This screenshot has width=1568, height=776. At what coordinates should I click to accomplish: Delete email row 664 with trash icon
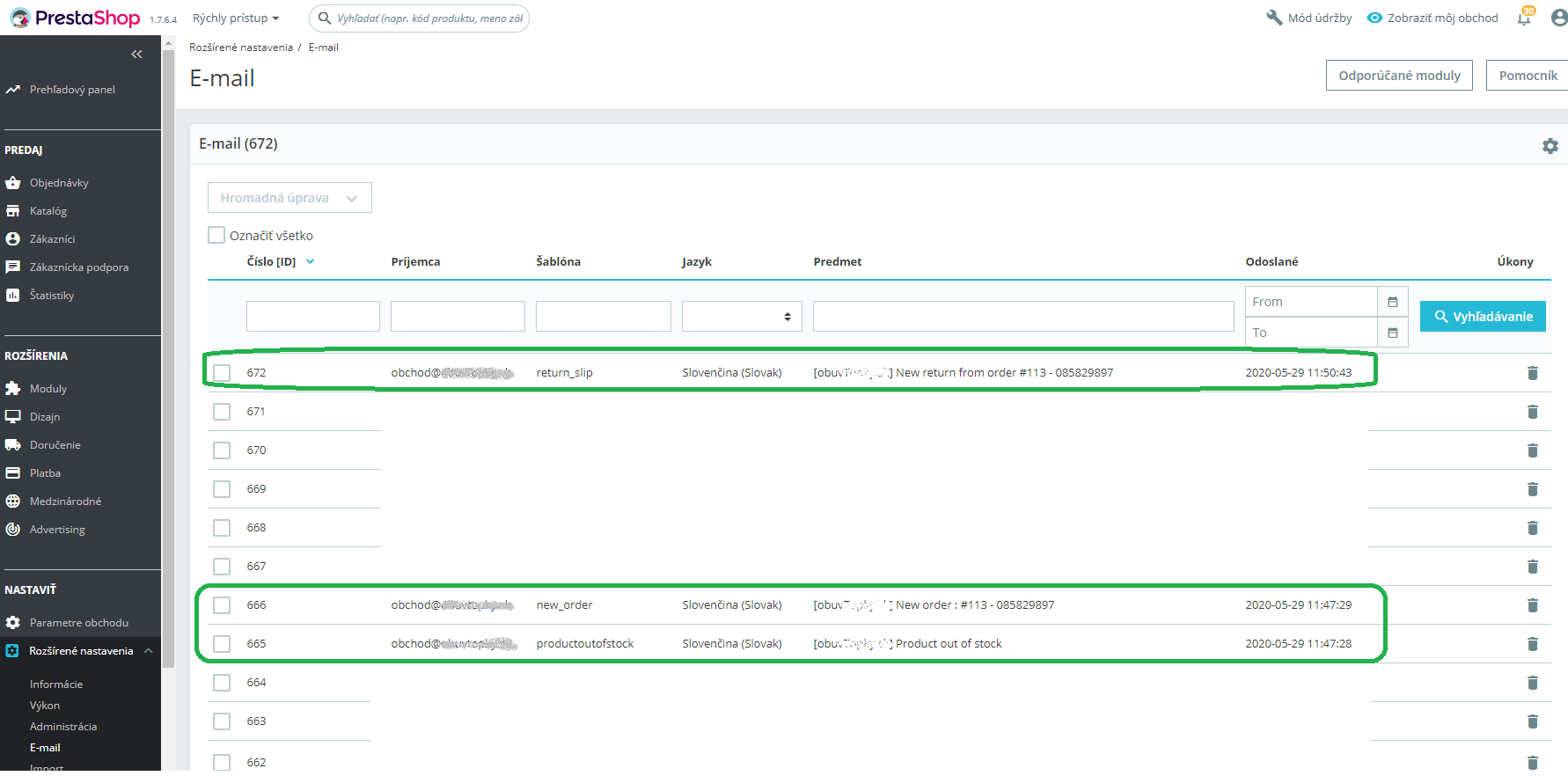point(1533,683)
